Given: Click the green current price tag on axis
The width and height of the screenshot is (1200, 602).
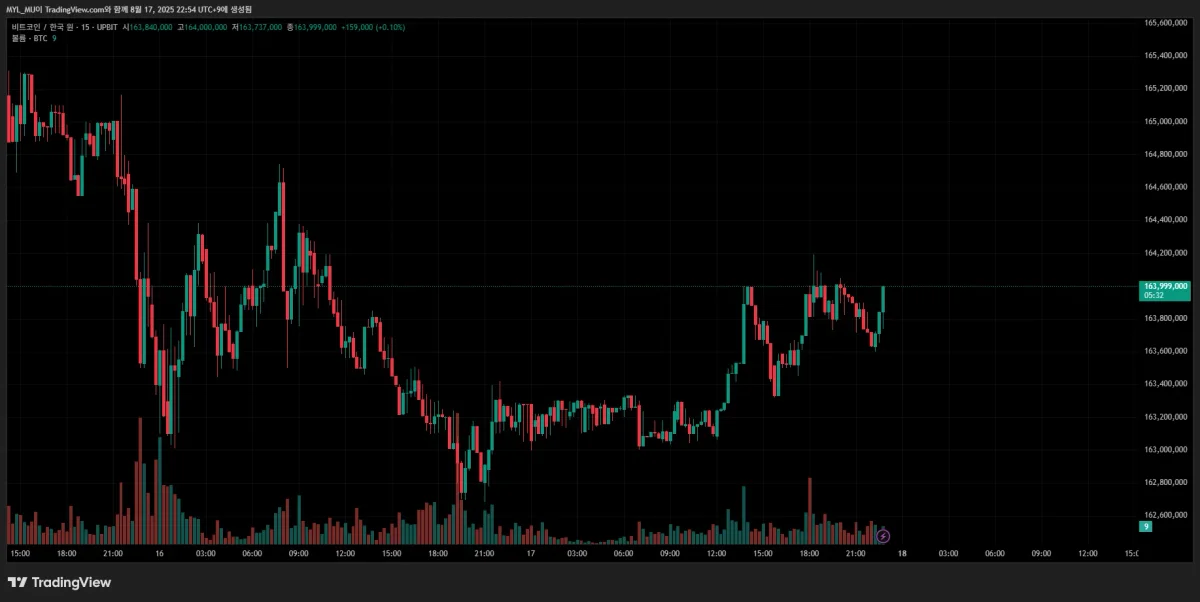Looking at the screenshot, I should click(1165, 290).
